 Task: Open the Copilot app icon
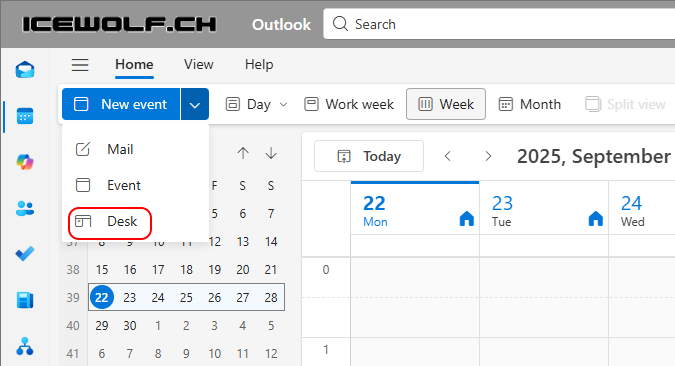click(25, 162)
